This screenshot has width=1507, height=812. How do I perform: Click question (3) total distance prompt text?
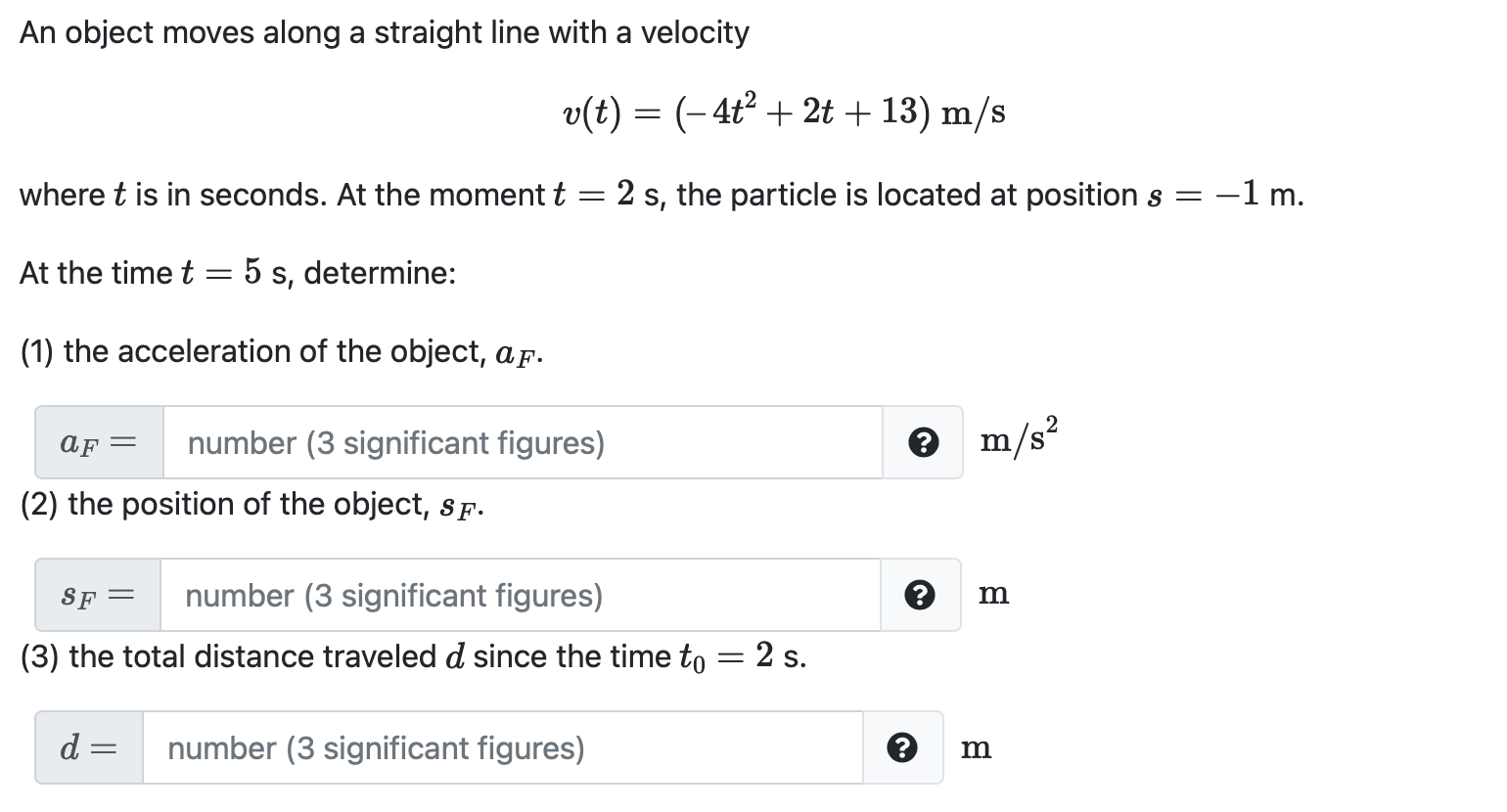pos(413,656)
